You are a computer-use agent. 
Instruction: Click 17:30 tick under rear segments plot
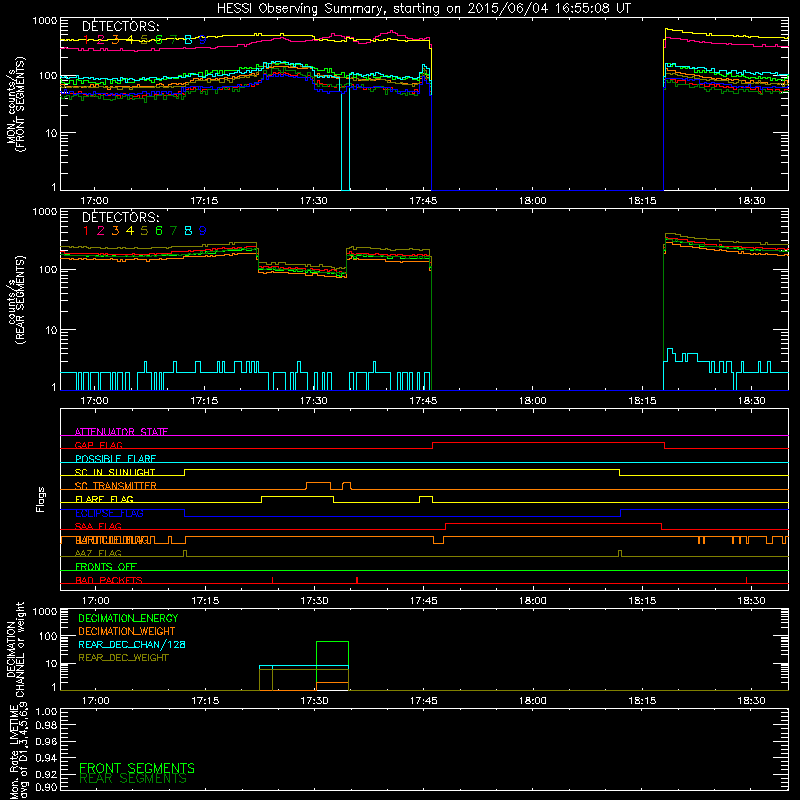[x=313, y=401]
